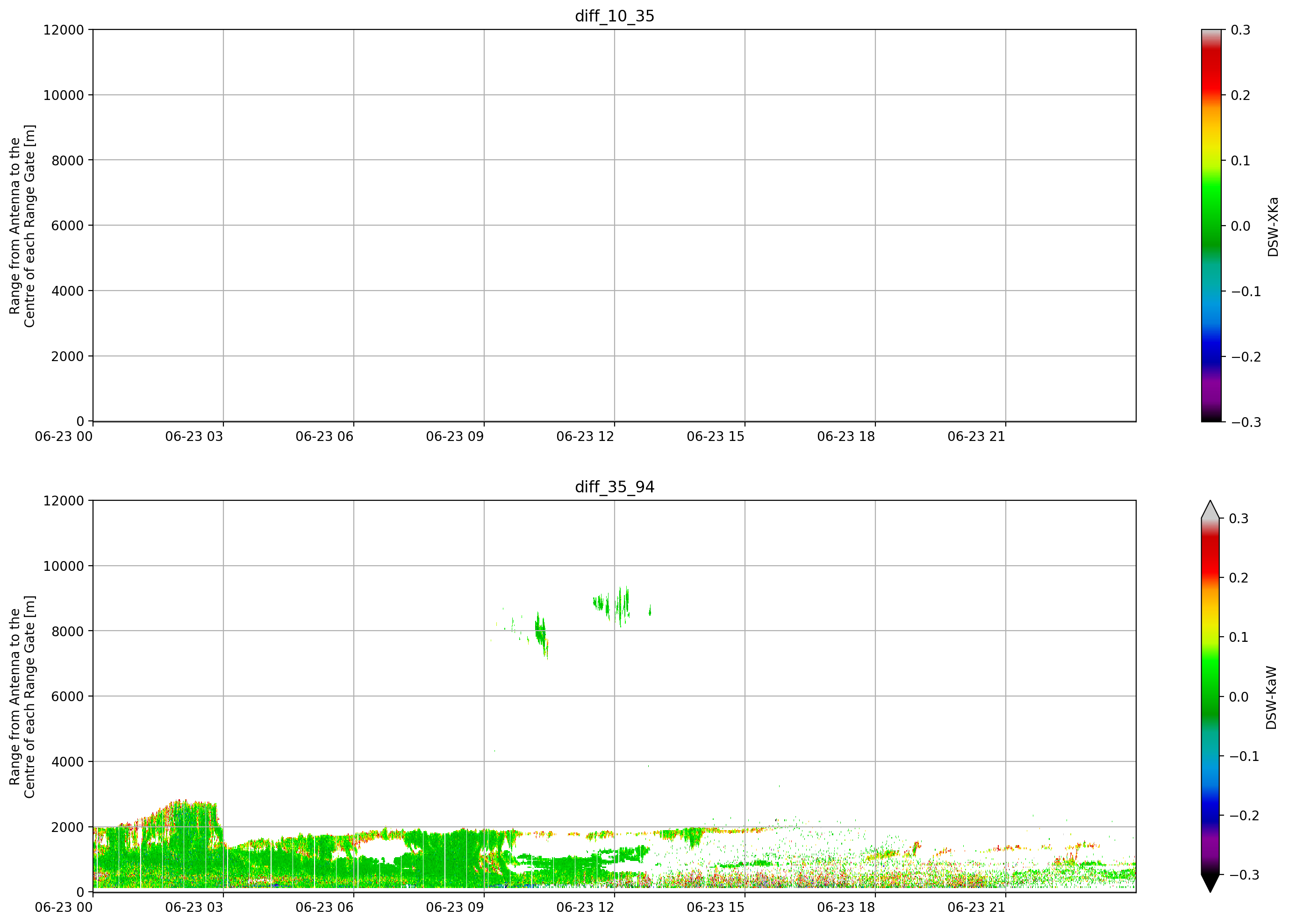Click the green cloud patch near 8000 m after 10:00

(x=541, y=635)
